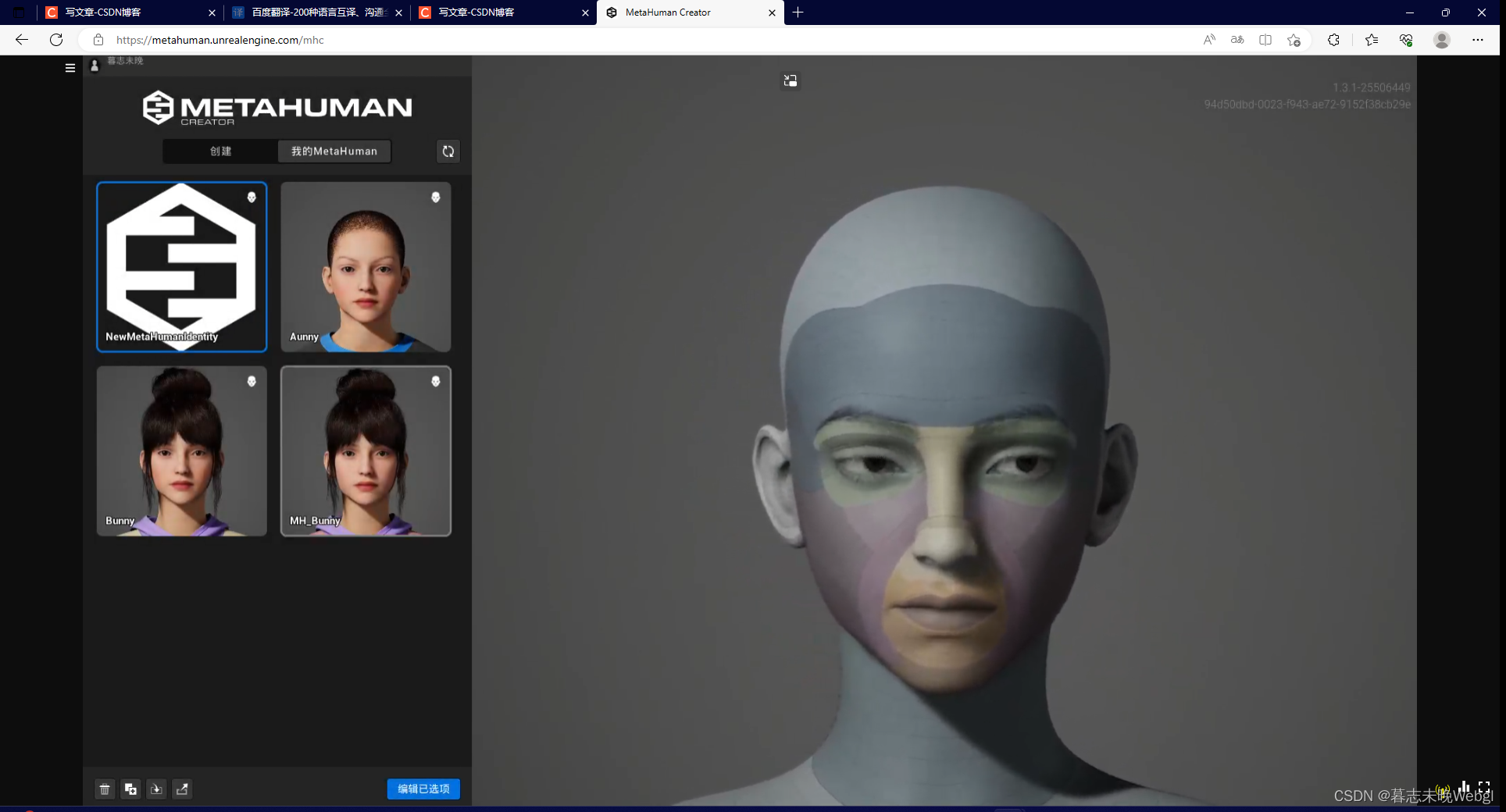Close the 百度翻译 browser tab
The width and height of the screenshot is (1506, 812).
398,12
